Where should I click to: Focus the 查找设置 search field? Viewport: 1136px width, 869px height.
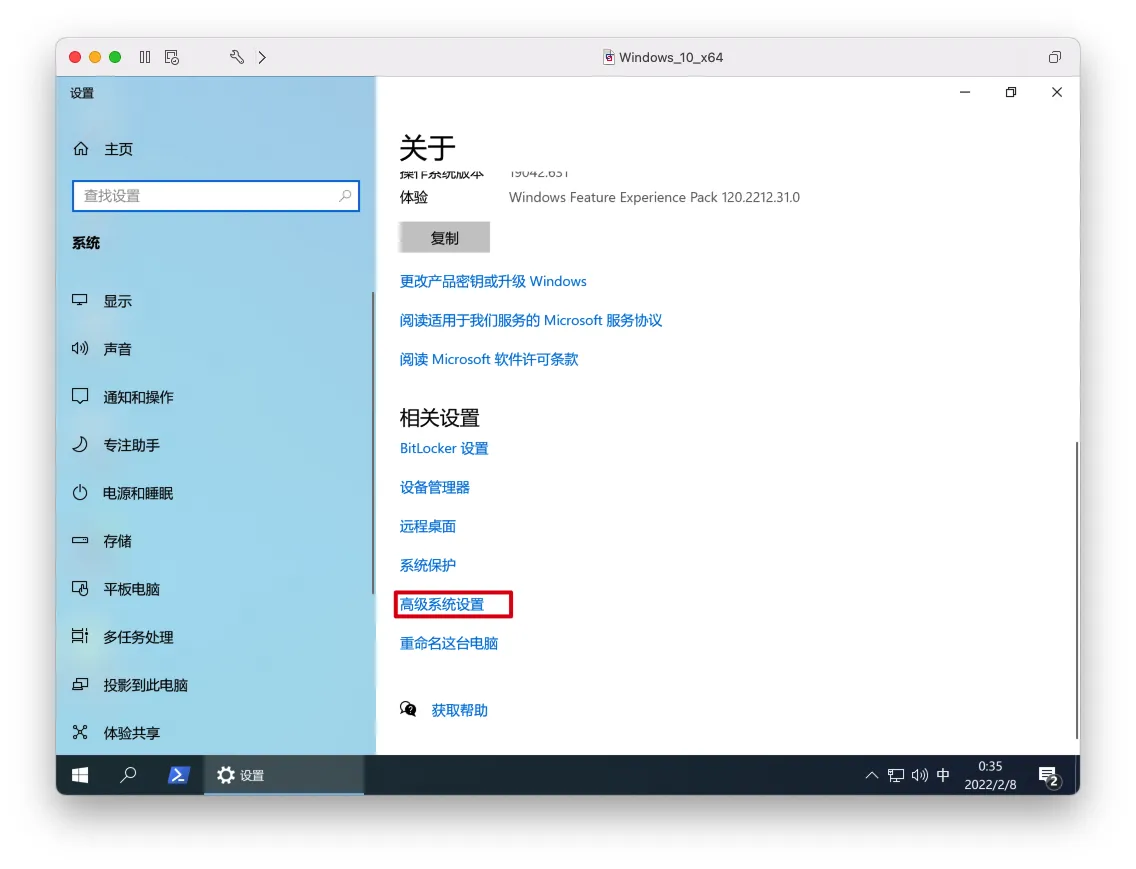pyautogui.click(x=216, y=196)
